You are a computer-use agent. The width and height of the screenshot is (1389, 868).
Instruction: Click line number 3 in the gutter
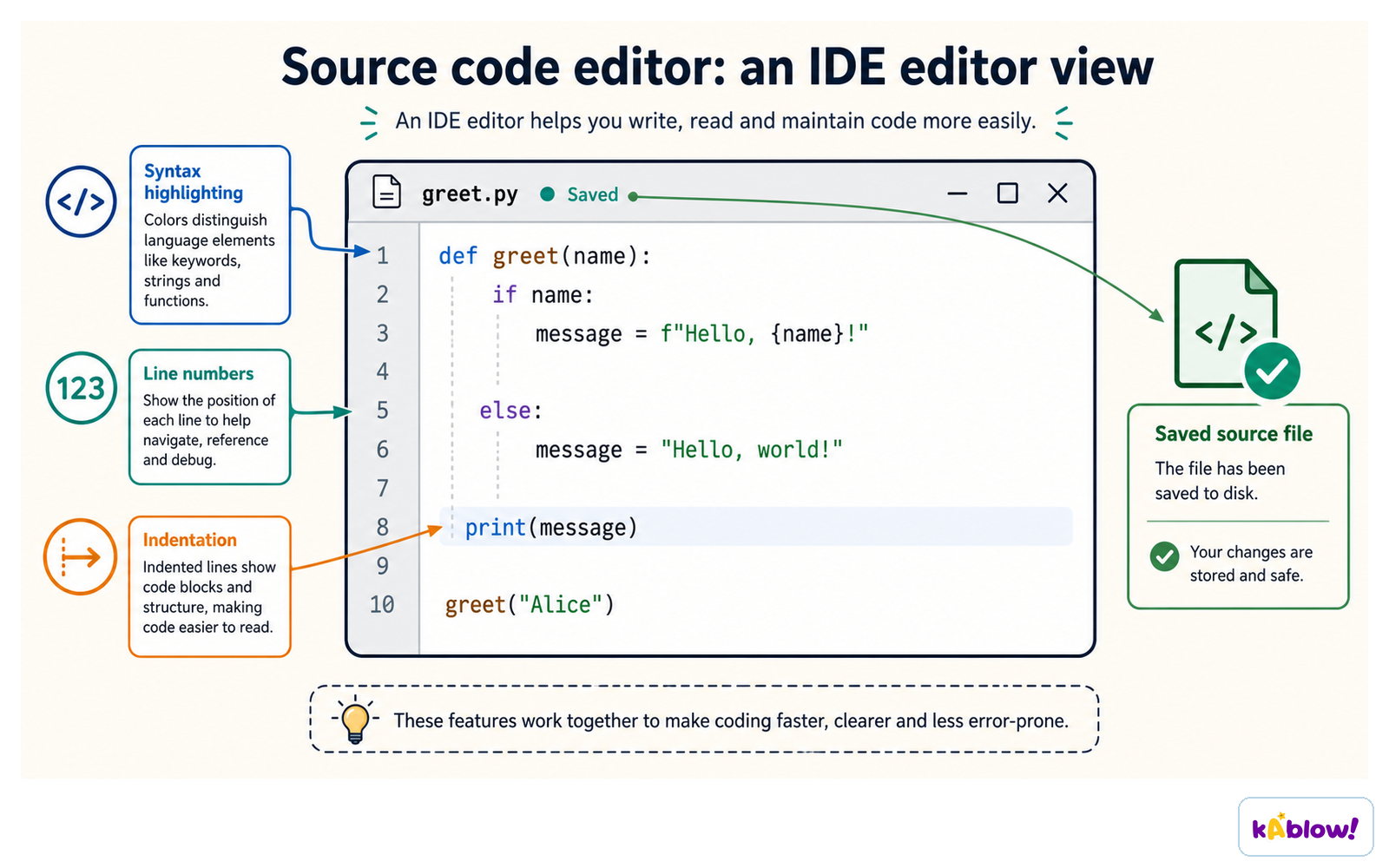click(x=383, y=333)
